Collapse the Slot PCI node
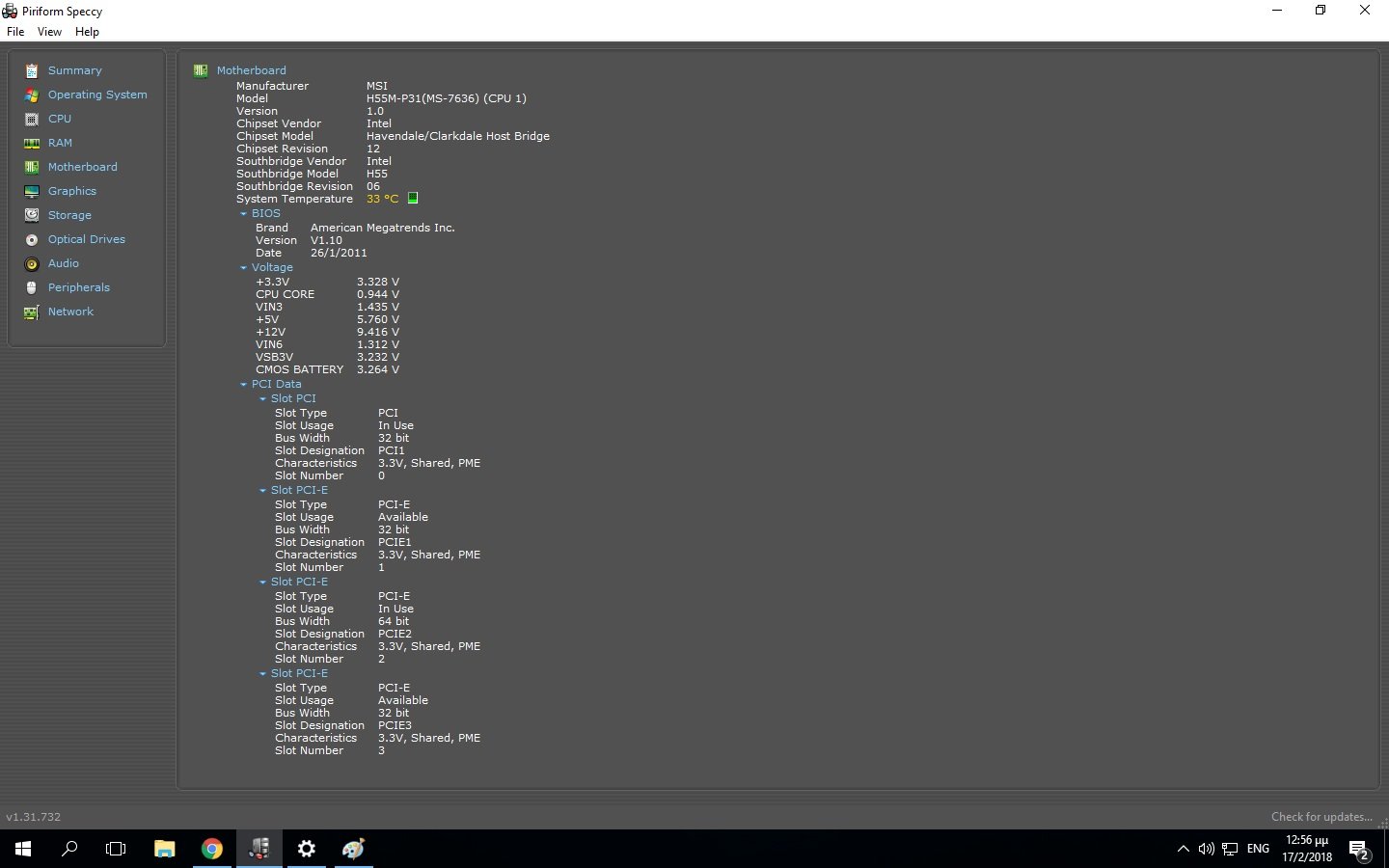 [262, 398]
